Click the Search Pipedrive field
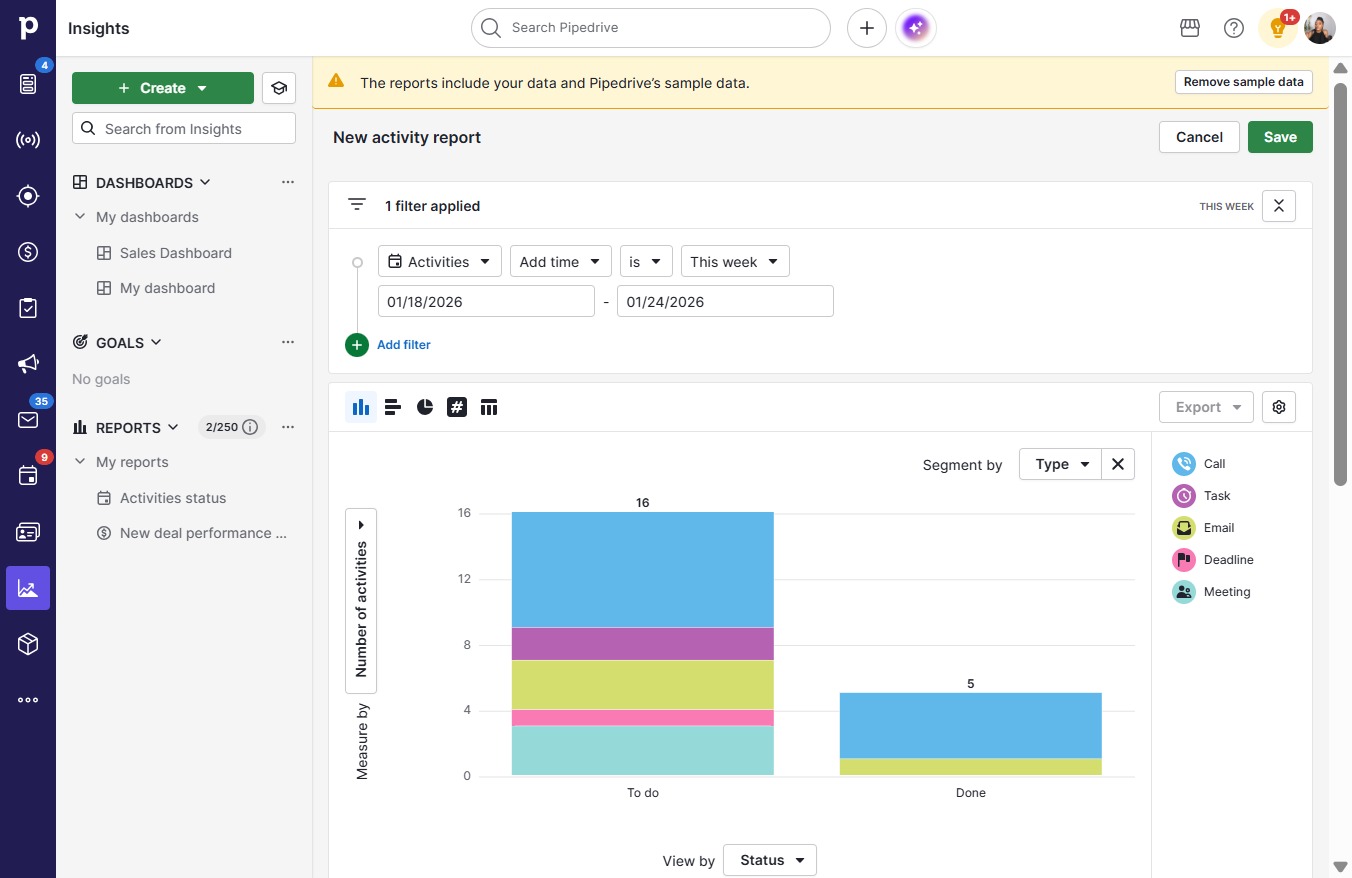Viewport: 1352px width, 878px height. tap(651, 28)
